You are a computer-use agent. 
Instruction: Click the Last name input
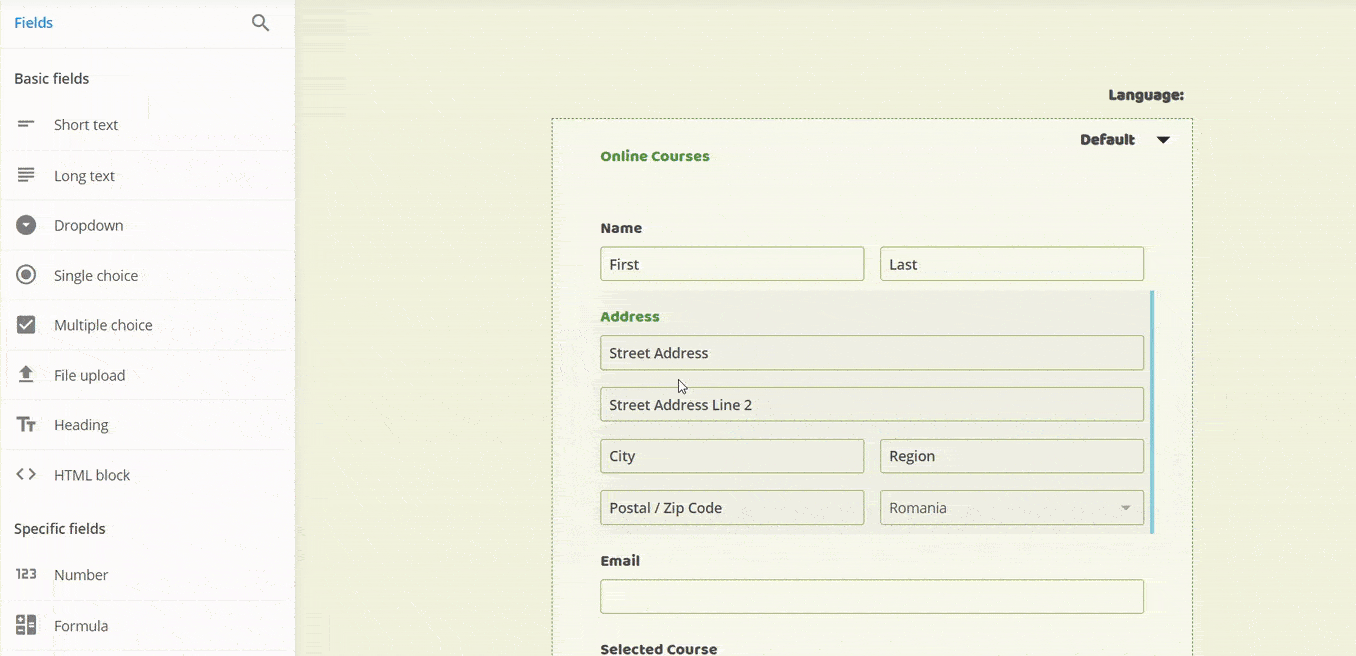pyautogui.click(x=1012, y=264)
